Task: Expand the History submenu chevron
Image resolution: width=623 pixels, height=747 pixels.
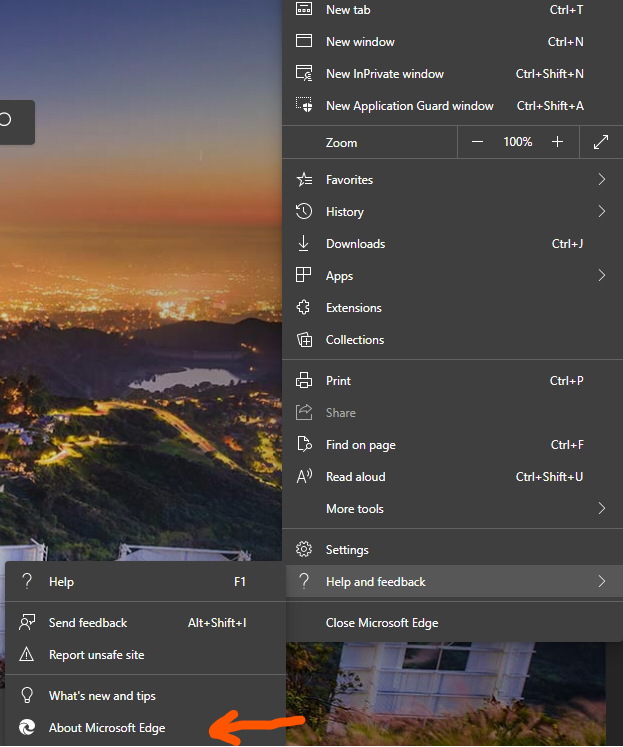Action: click(601, 212)
